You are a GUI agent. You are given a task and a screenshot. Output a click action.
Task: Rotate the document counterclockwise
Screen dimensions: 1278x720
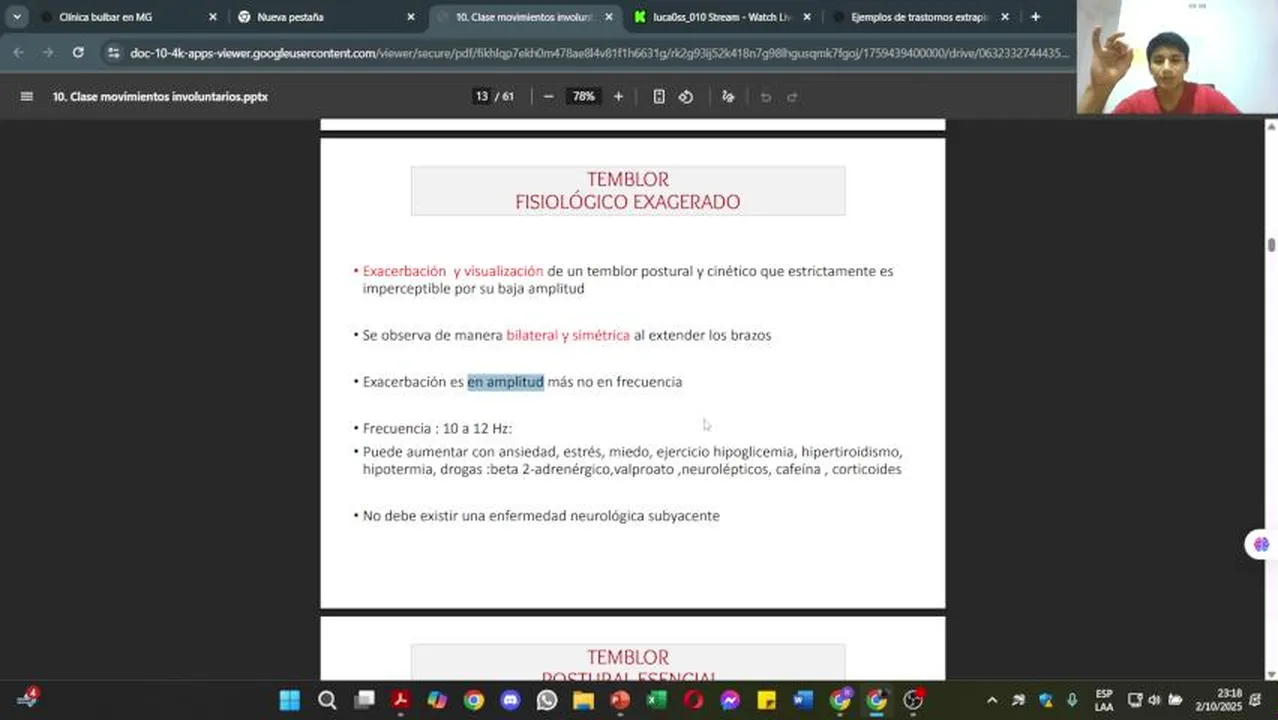pyautogui.click(x=686, y=97)
